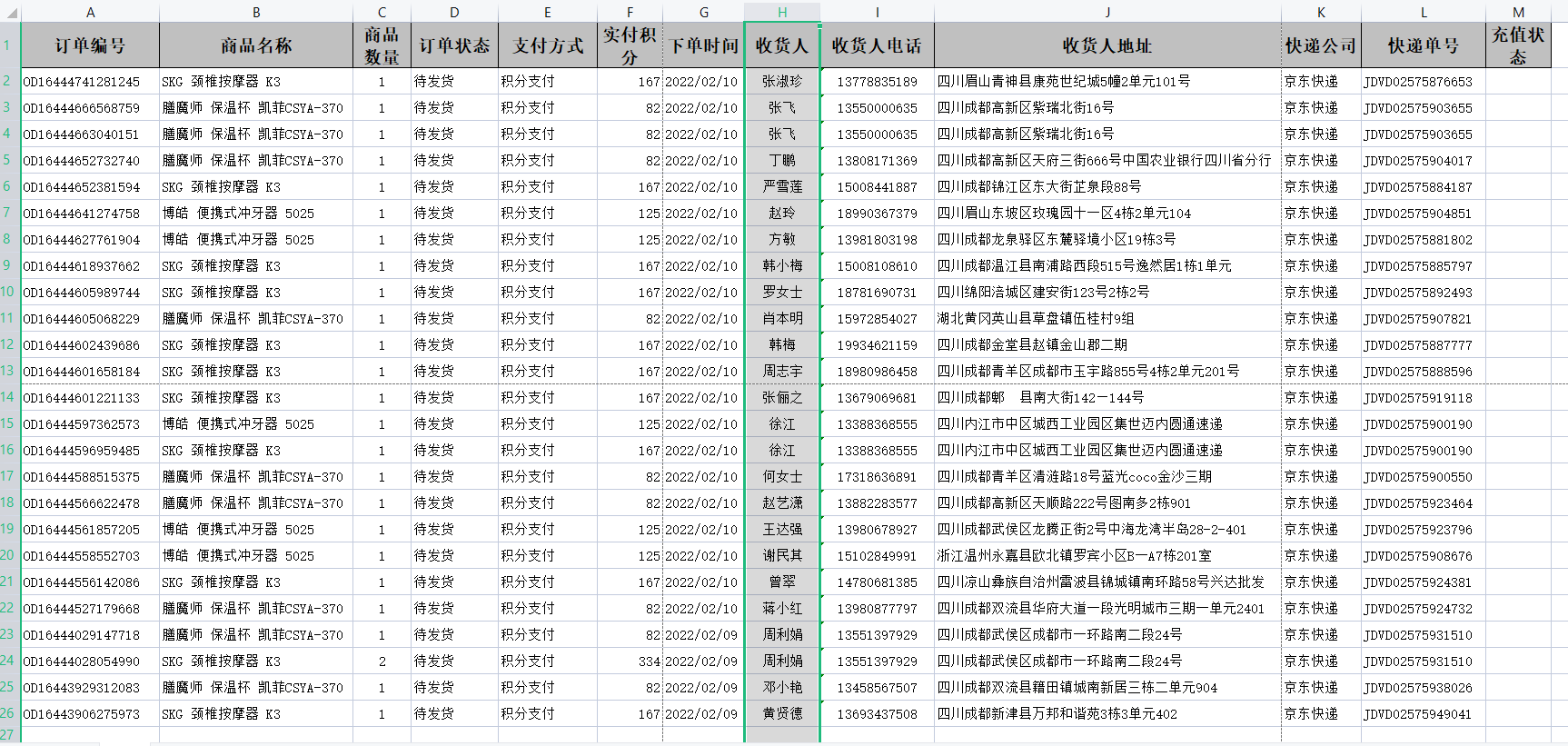Select address 浙江温州永嘉县瓯北镇罗宾小区B-A7栋201室
Image resolution: width=1568 pixels, height=746 pixels.
coord(1107,556)
